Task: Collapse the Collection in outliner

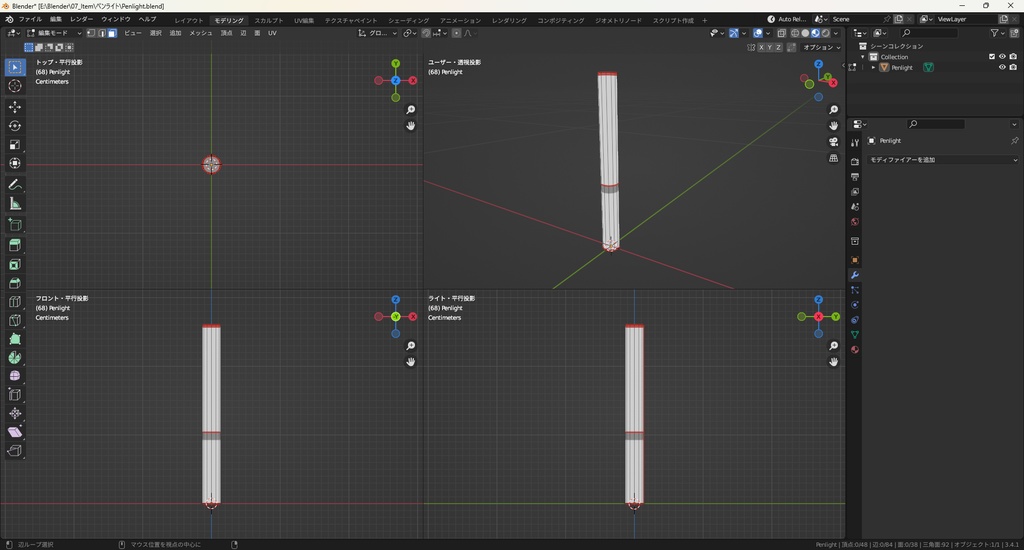Action: coord(863,57)
